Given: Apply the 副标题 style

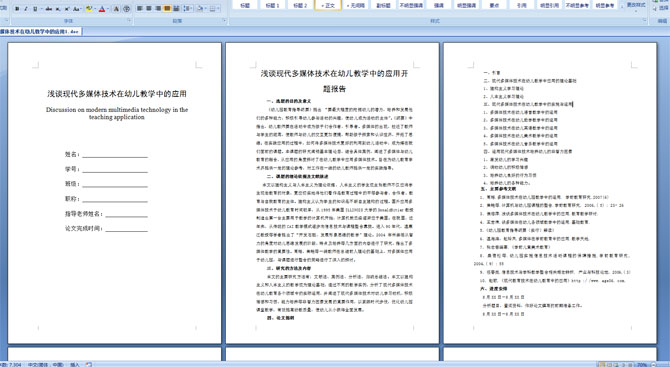Looking at the screenshot, I should point(383,5).
